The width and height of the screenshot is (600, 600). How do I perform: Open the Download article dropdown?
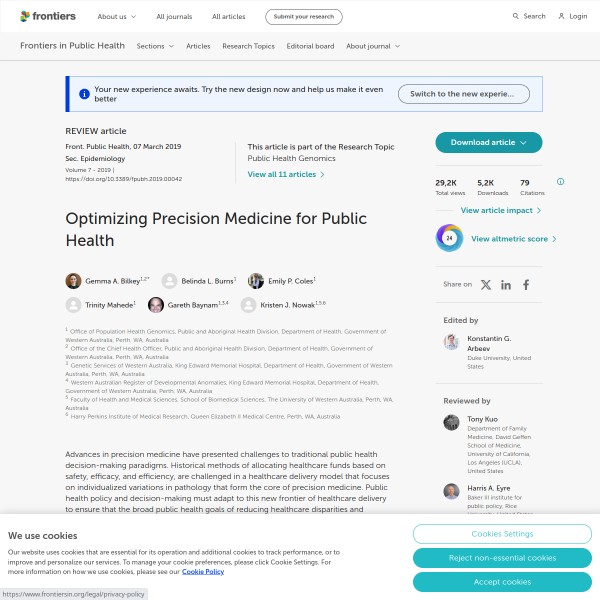(488, 142)
